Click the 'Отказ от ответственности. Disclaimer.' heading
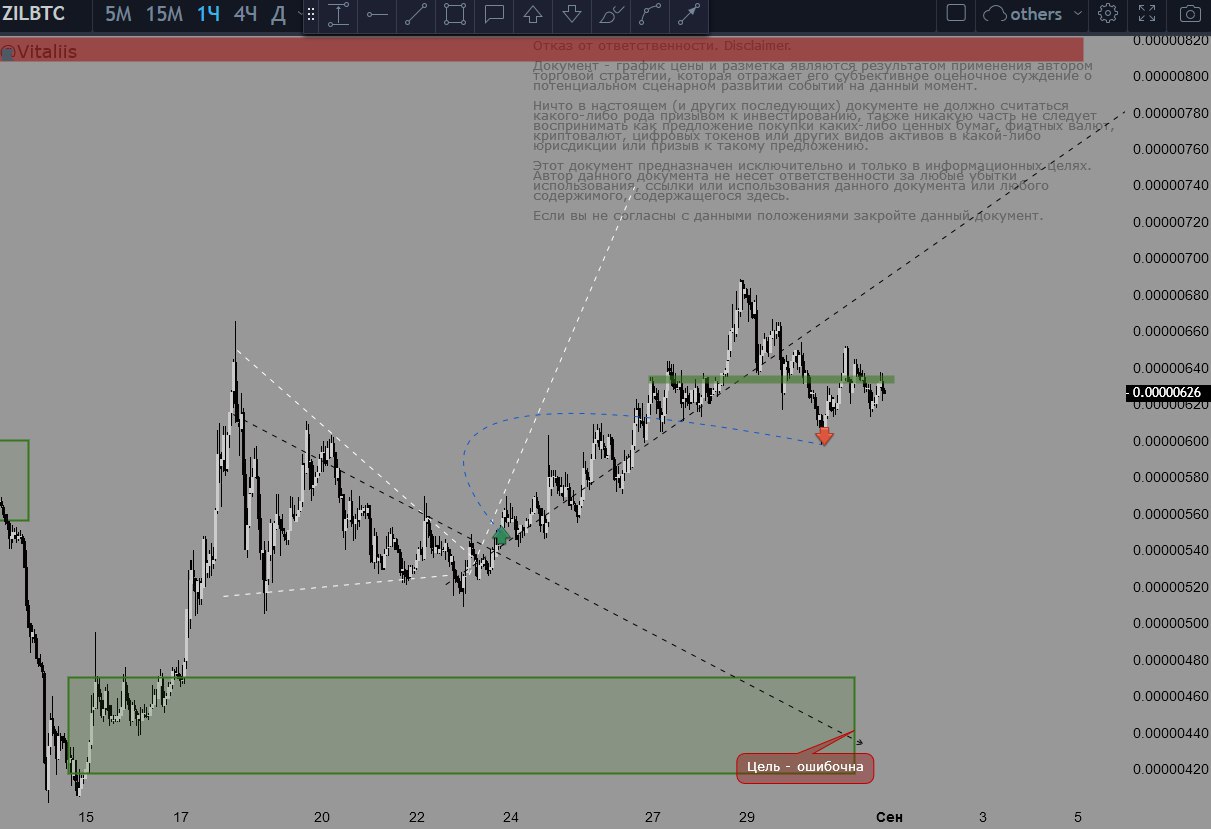Viewport: 1211px width, 829px height. tap(661, 46)
